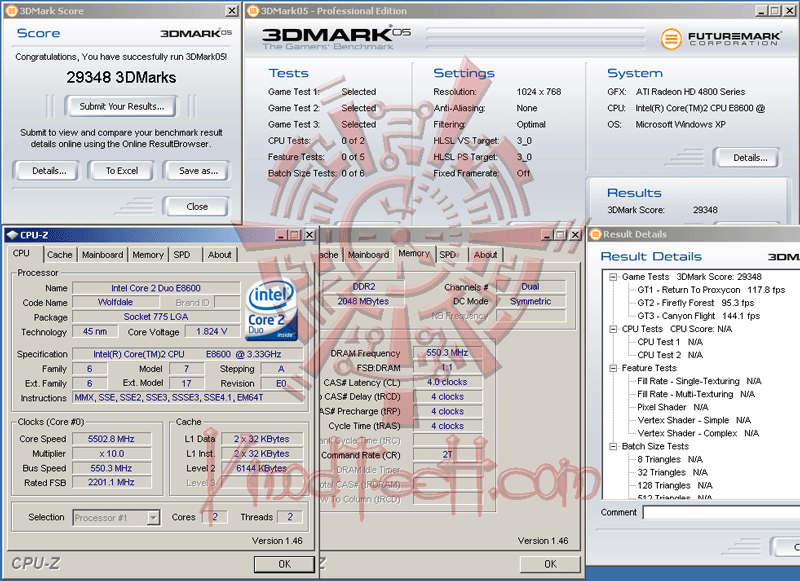
Task: Click the Core Speed value 5502.8 MHz
Action: point(111,439)
